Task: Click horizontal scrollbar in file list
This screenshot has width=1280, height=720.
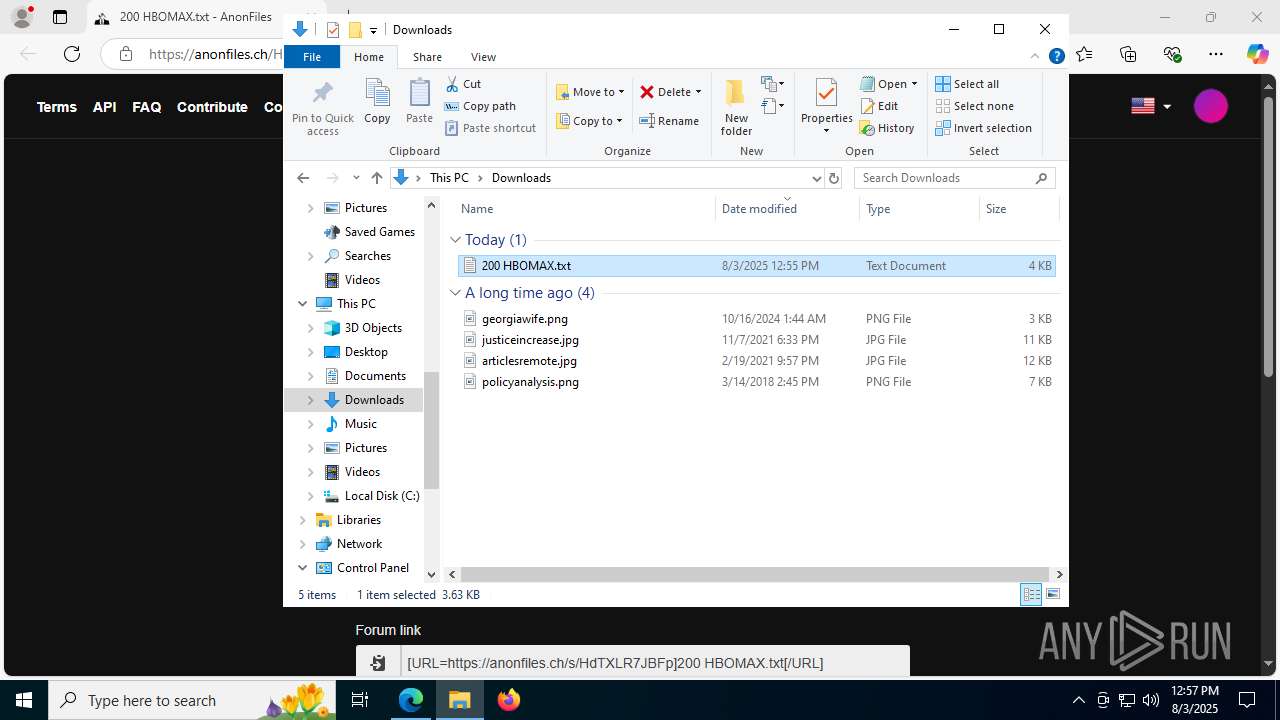Action: [755, 575]
